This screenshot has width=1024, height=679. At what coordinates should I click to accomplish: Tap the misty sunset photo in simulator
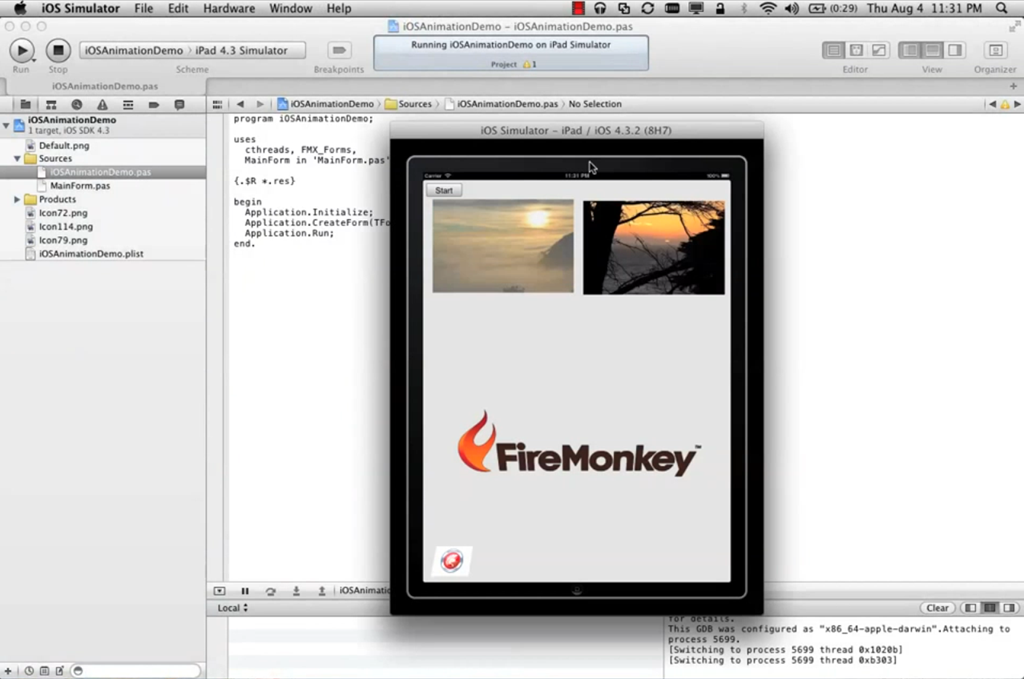[503, 246]
